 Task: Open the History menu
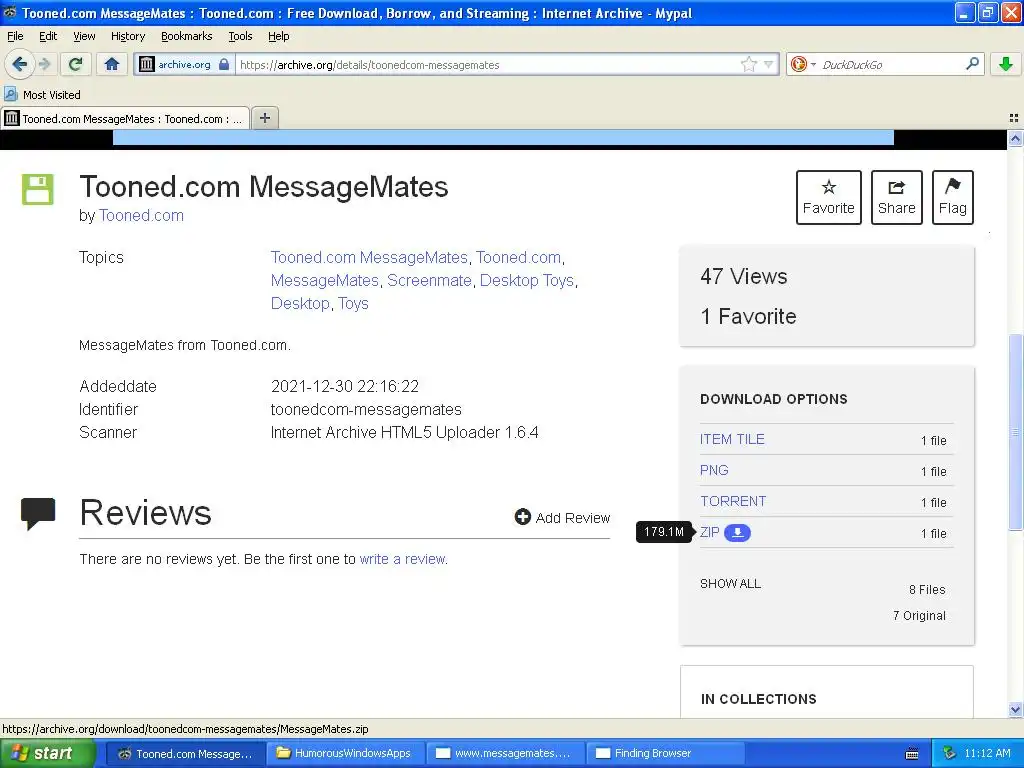(x=127, y=36)
